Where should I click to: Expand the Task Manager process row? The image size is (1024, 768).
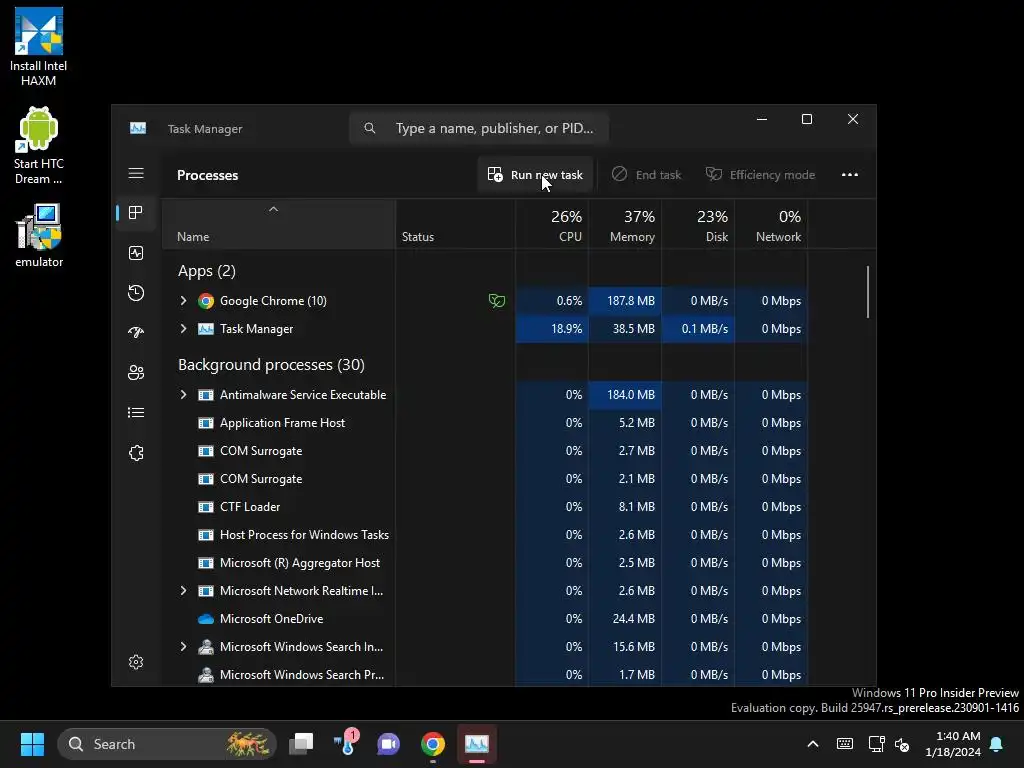184,328
